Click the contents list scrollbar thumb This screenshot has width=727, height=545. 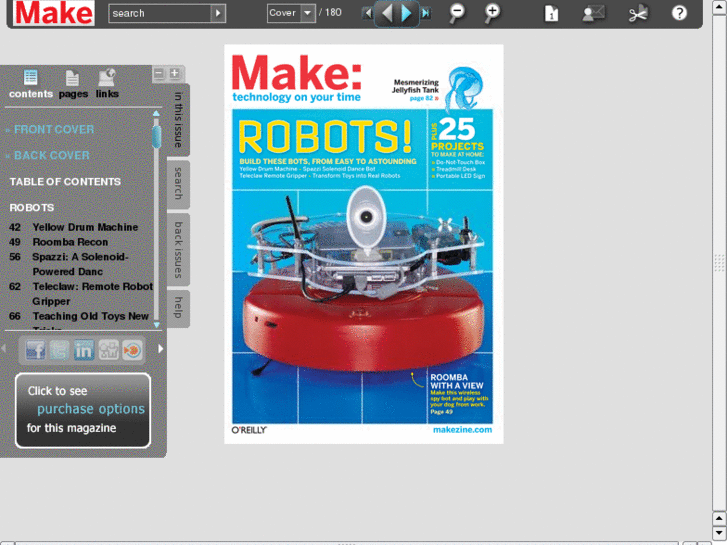157,135
